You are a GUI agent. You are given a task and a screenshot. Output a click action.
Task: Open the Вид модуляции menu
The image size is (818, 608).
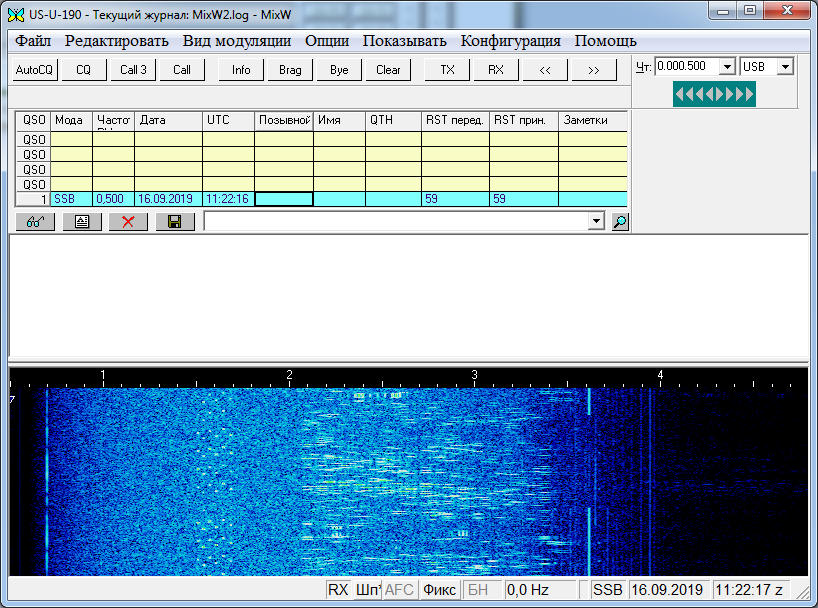pos(237,41)
